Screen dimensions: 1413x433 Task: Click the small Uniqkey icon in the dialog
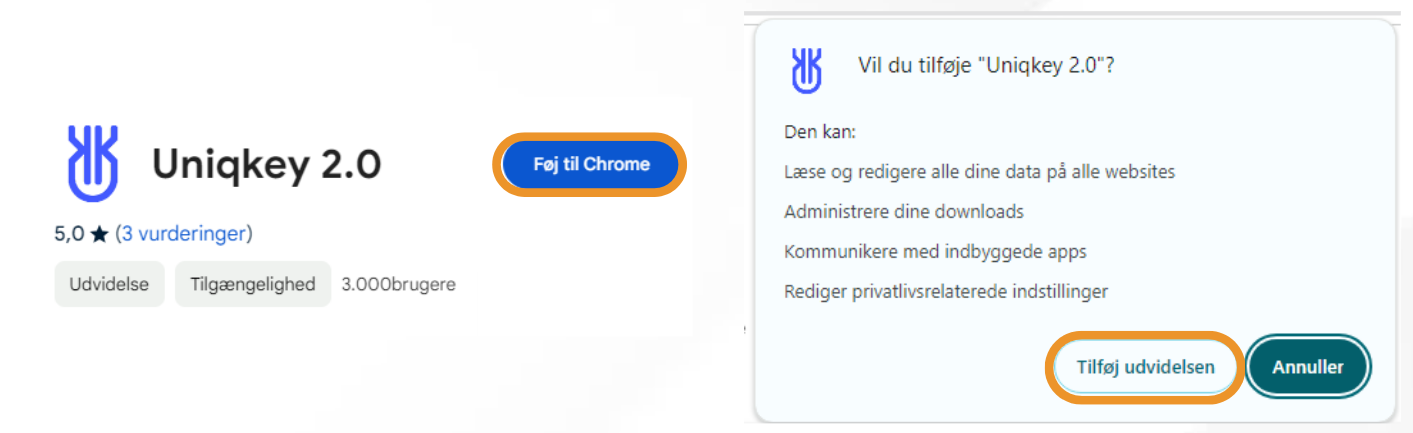click(806, 70)
